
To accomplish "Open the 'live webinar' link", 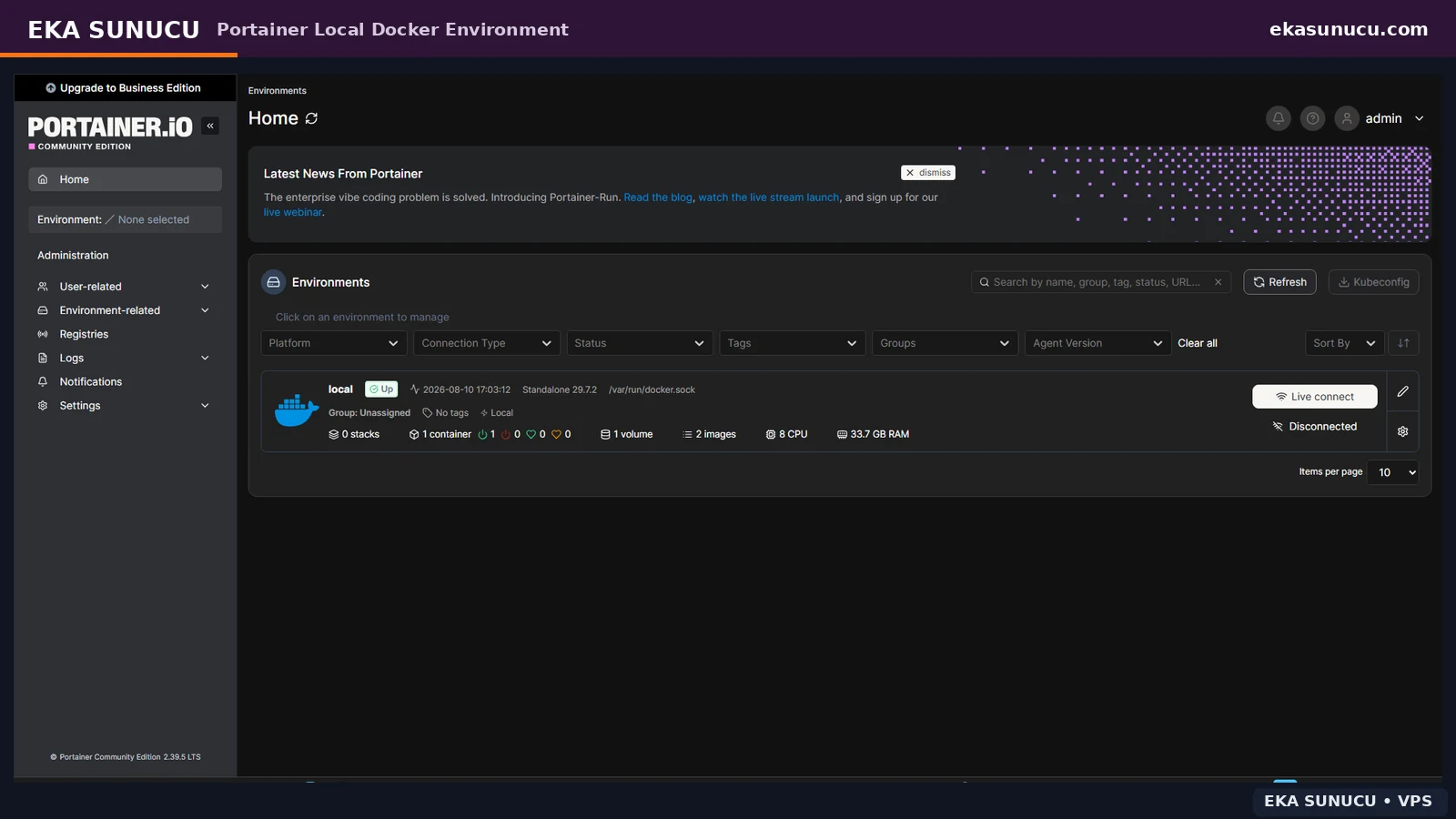I will pyautogui.click(x=293, y=212).
